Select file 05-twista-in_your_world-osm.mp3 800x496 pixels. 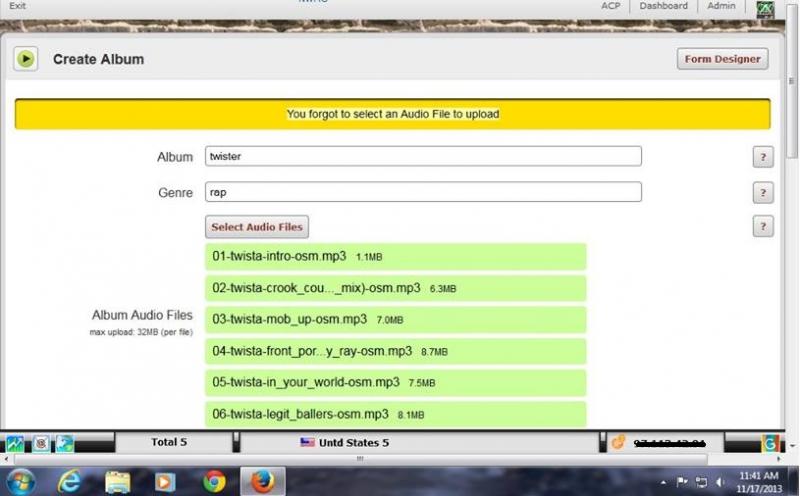395,383
